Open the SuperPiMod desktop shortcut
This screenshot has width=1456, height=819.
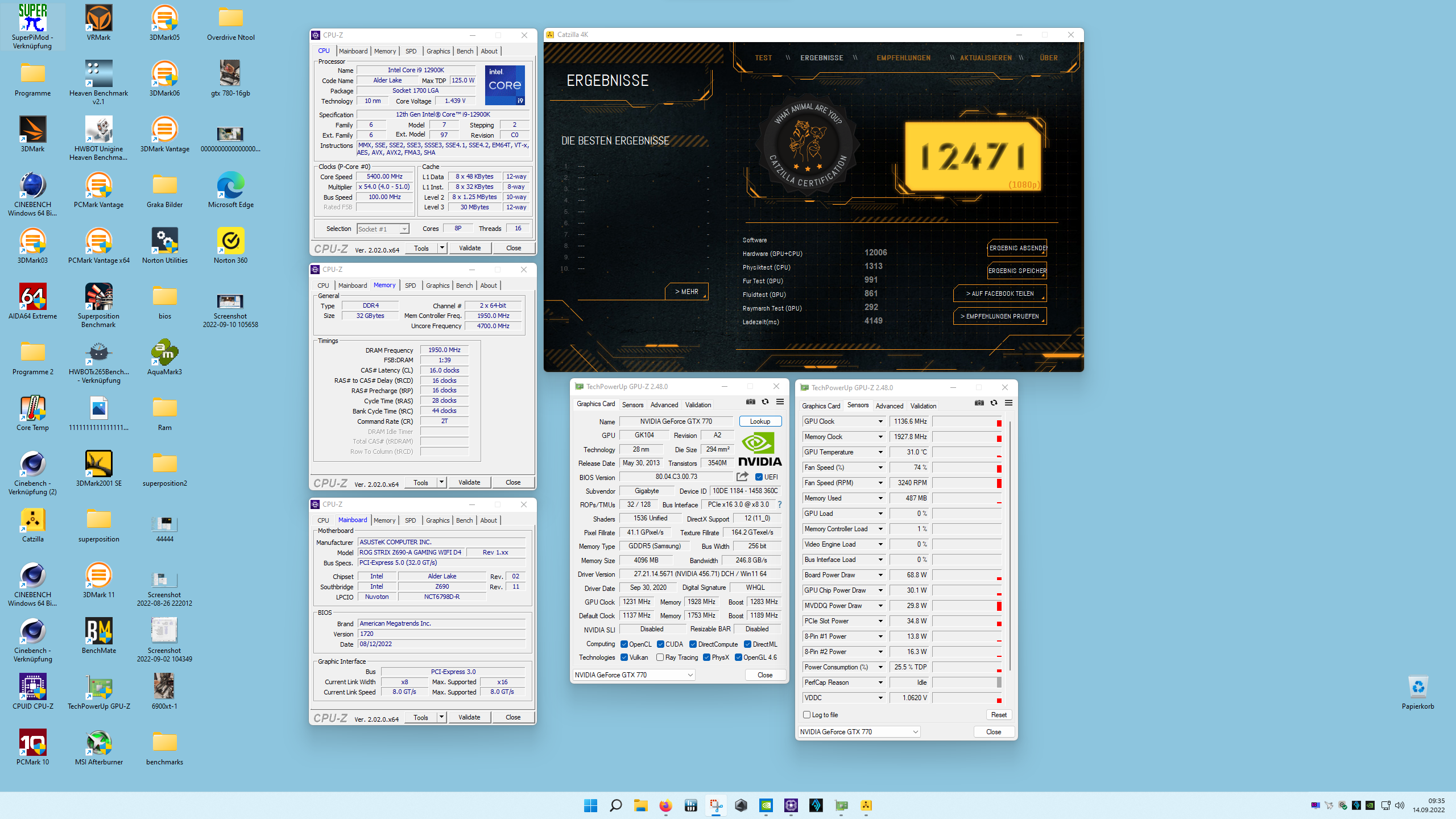(32, 27)
